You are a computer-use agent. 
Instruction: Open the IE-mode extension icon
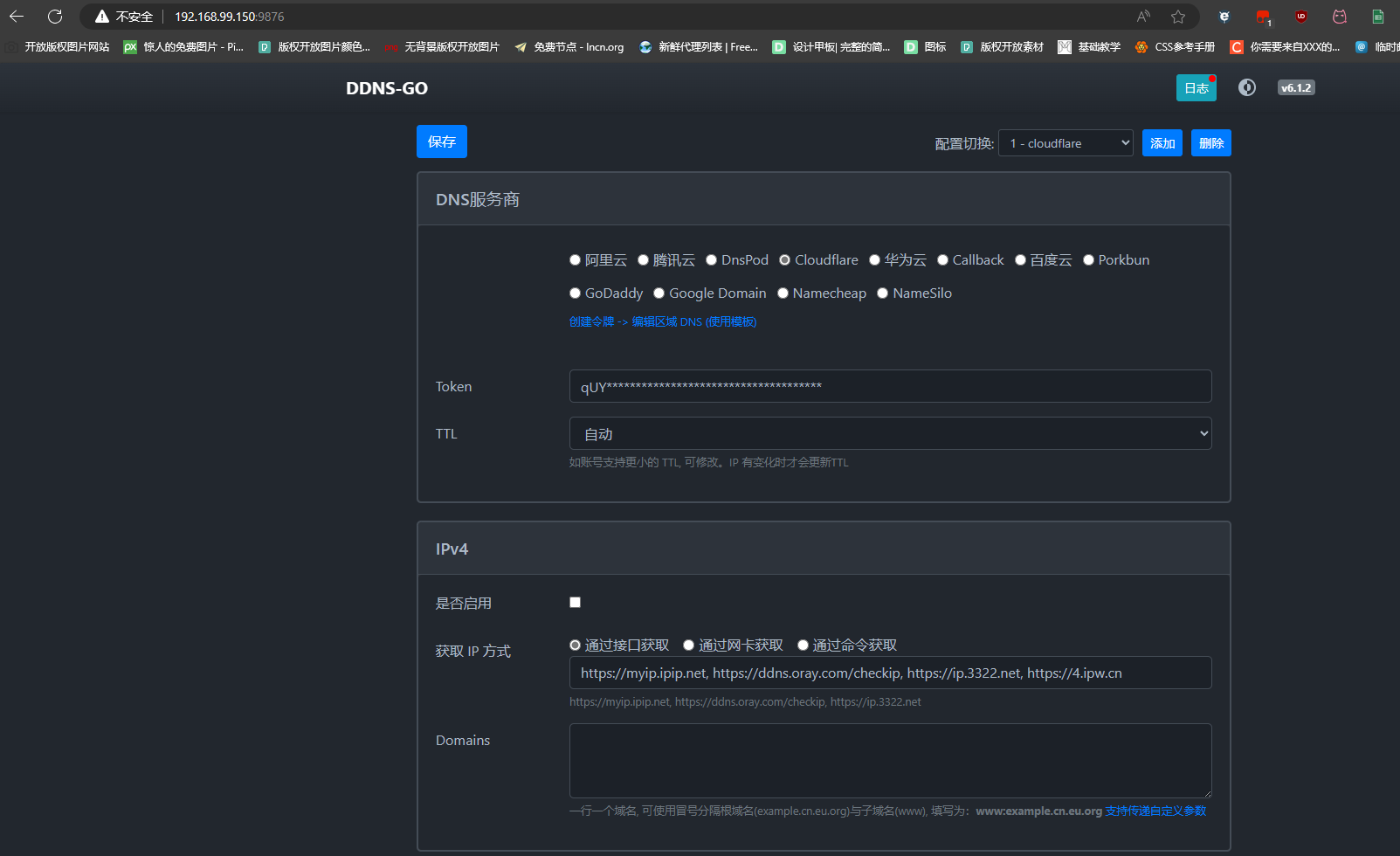coord(1224,16)
